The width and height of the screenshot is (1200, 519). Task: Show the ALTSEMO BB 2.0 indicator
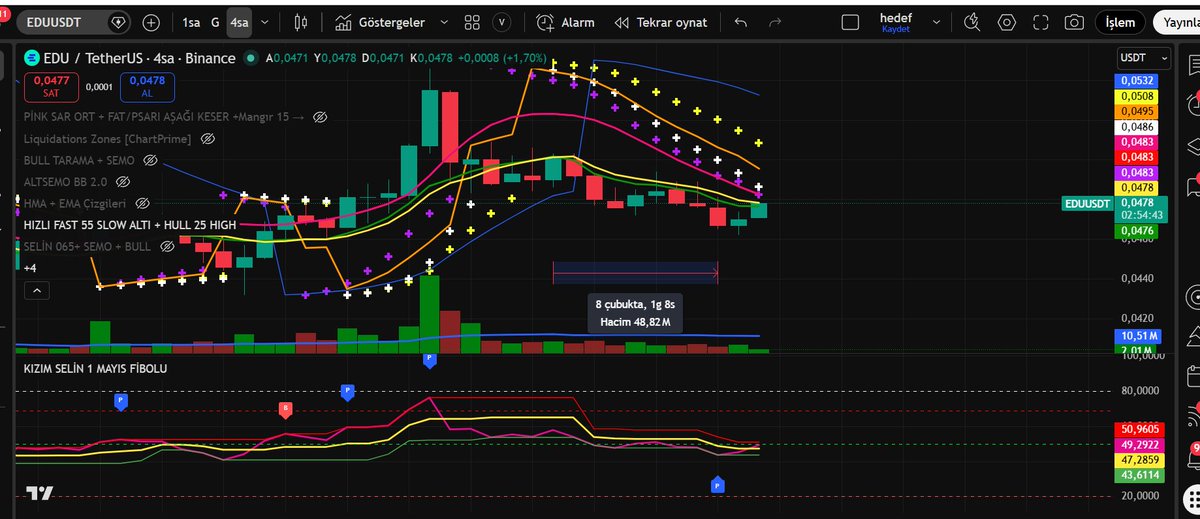click(123, 182)
